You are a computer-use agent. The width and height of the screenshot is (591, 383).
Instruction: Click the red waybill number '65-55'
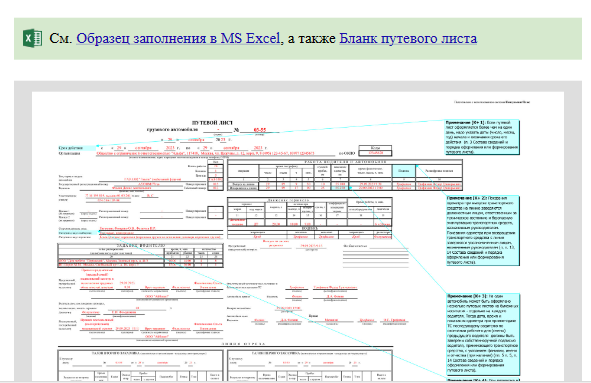260,130
